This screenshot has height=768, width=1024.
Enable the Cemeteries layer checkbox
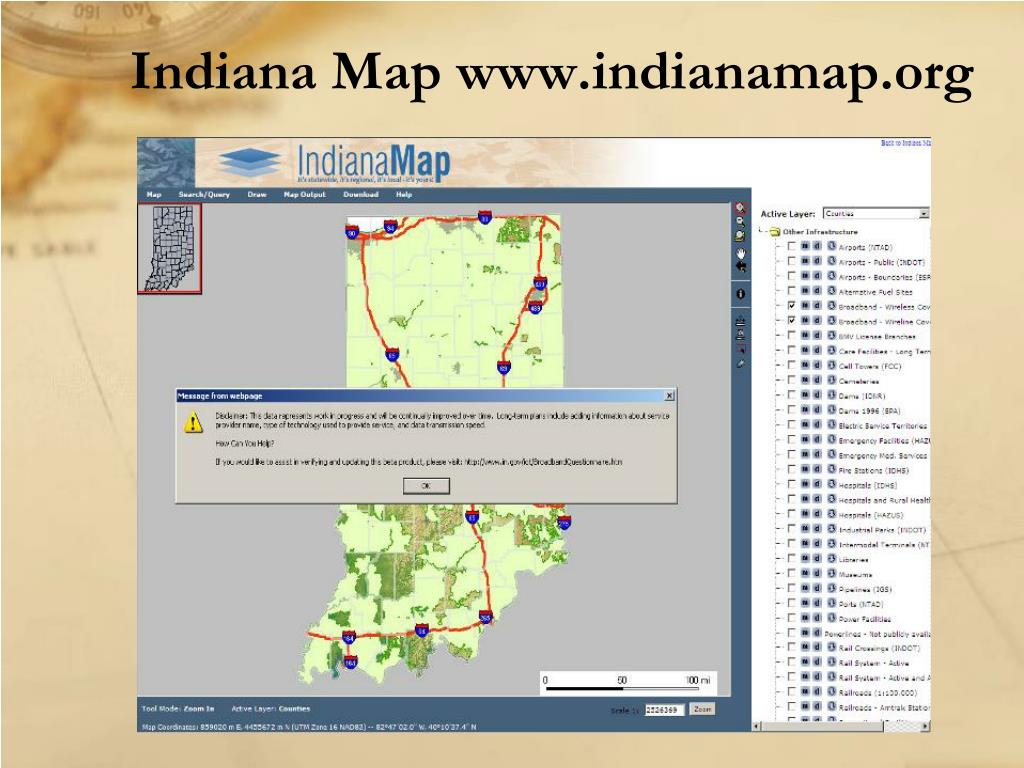pyautogui.click(x=792, y=380)
